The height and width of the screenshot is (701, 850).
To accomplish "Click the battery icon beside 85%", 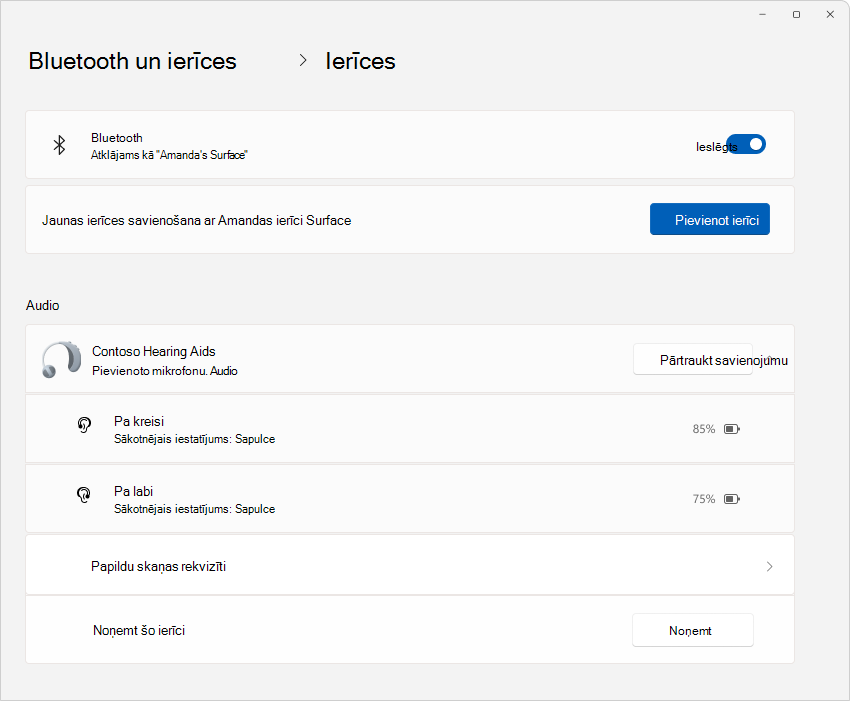I will [732, 429].
